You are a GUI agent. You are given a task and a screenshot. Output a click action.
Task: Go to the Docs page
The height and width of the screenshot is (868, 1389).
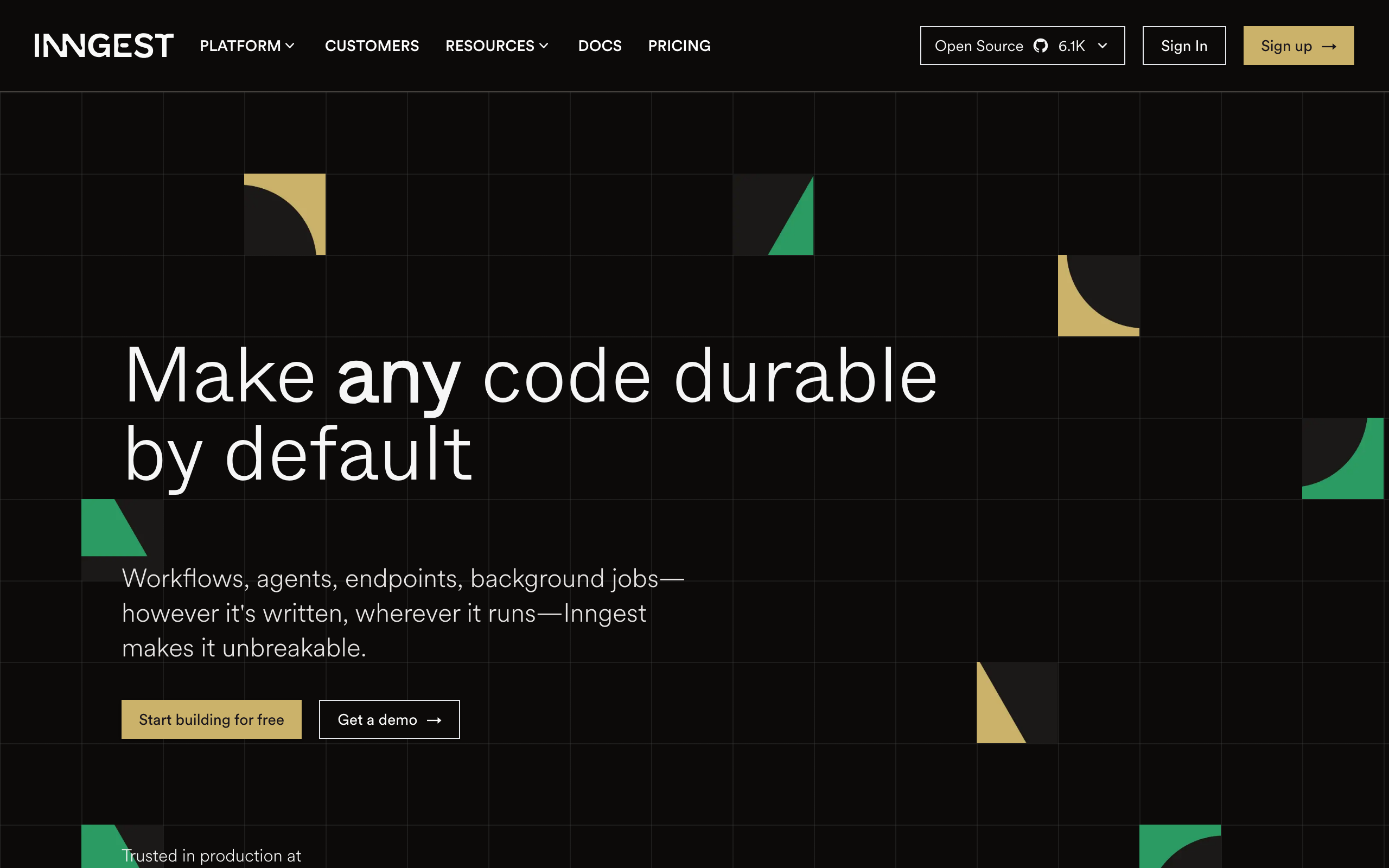click(x=599, y=46)
